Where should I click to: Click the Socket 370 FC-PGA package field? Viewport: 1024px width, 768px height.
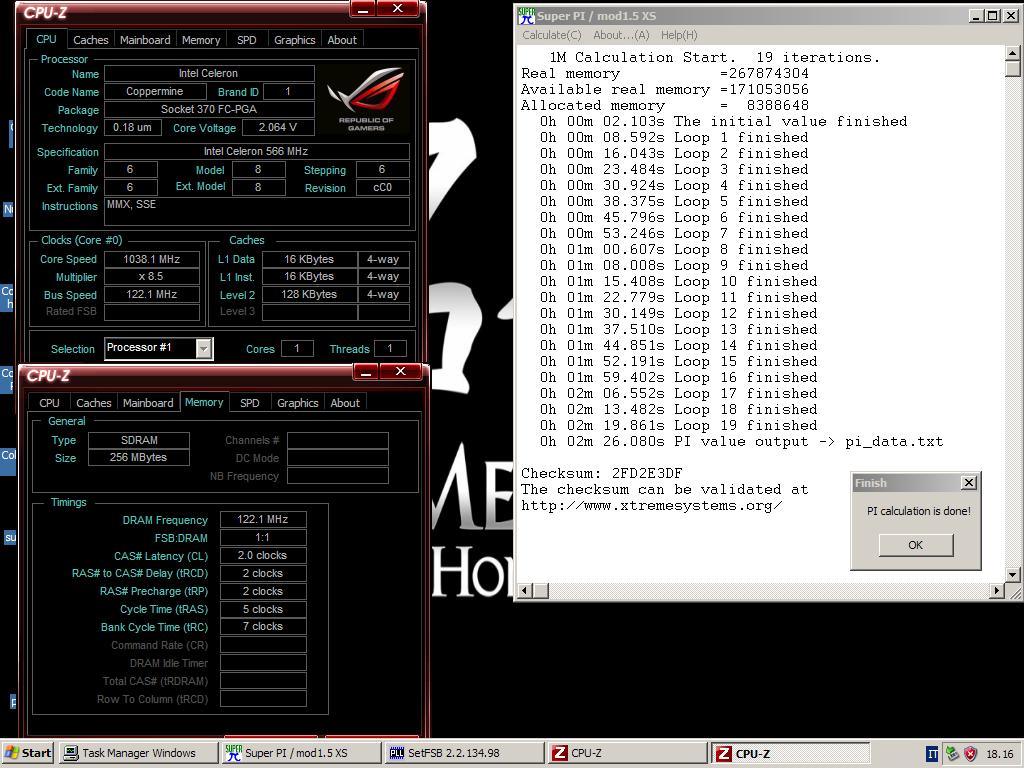pyautogui.click(x=209, y=109)
